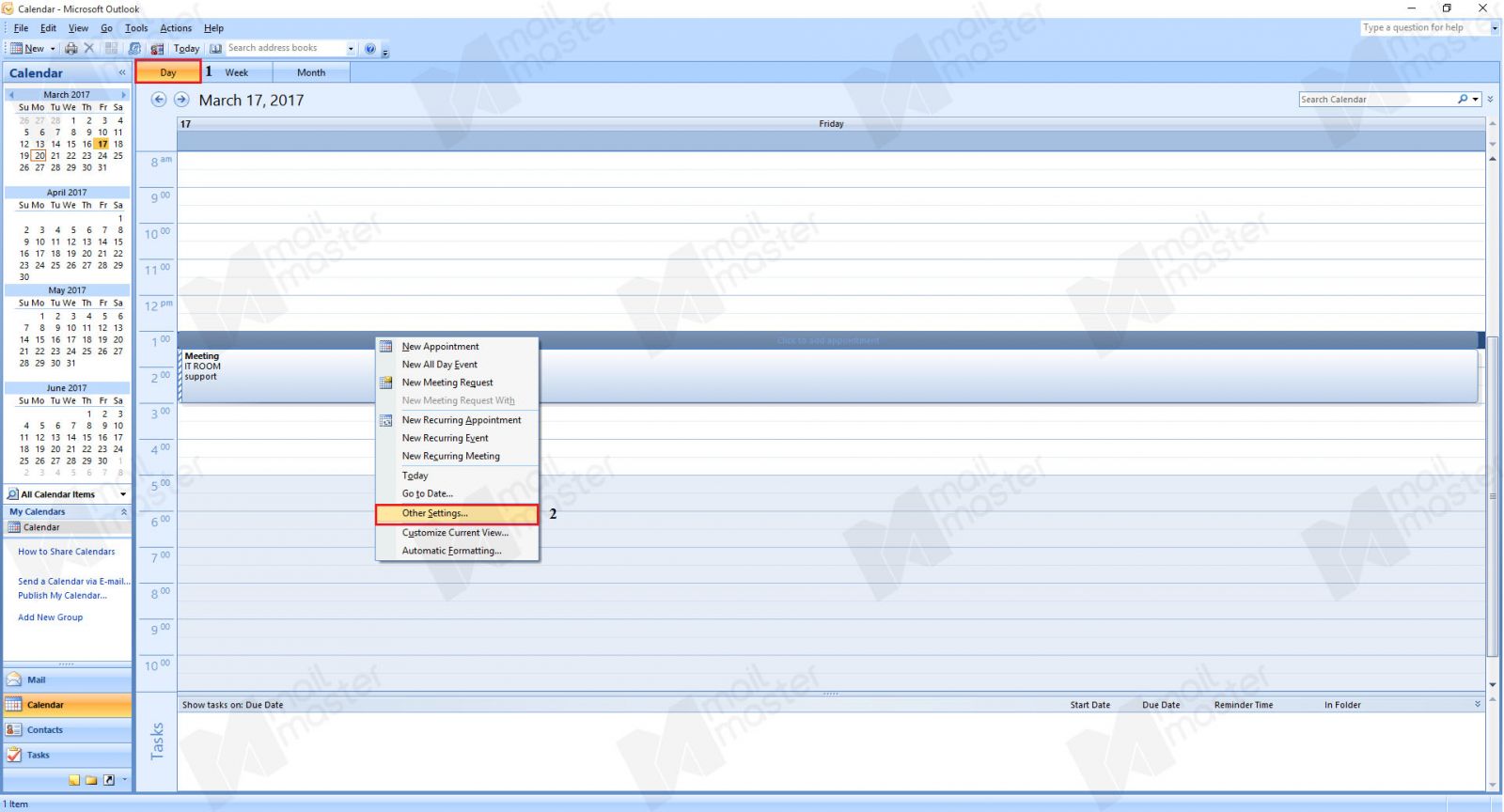The height and width of the screenshot is (812, 1504).
Task: Select March 20 in the mini calendar
Action: [39, 156]
